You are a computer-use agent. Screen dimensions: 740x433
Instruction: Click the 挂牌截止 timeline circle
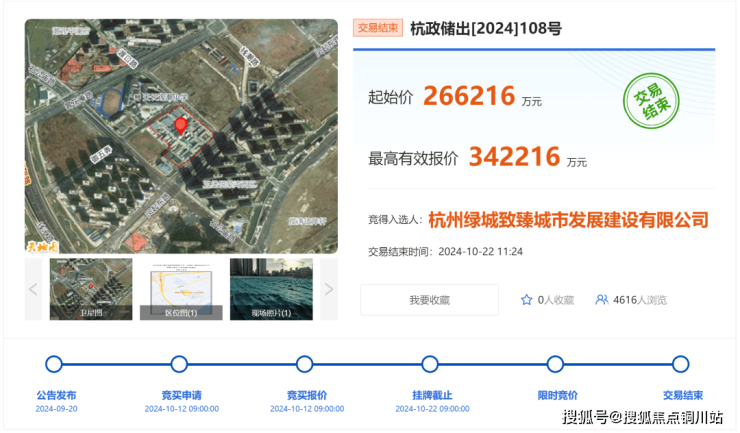point(430,364)
